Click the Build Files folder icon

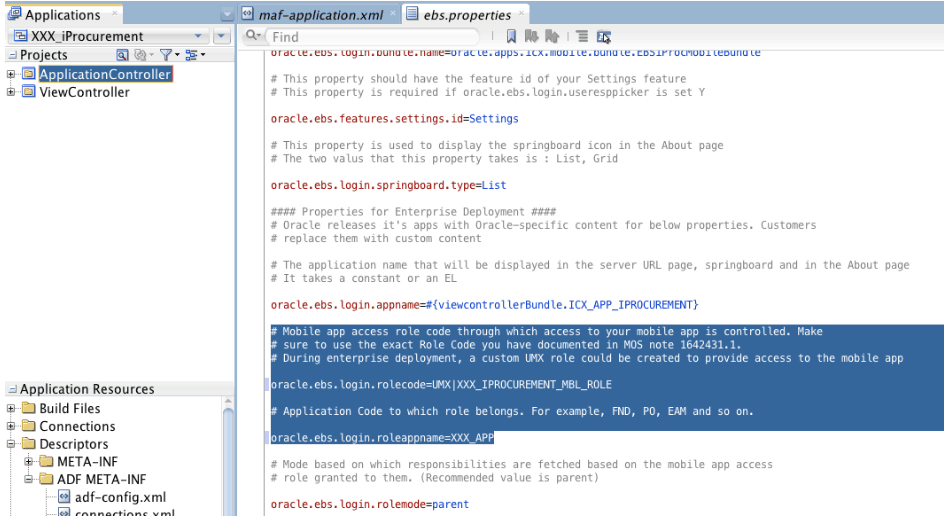28,408
